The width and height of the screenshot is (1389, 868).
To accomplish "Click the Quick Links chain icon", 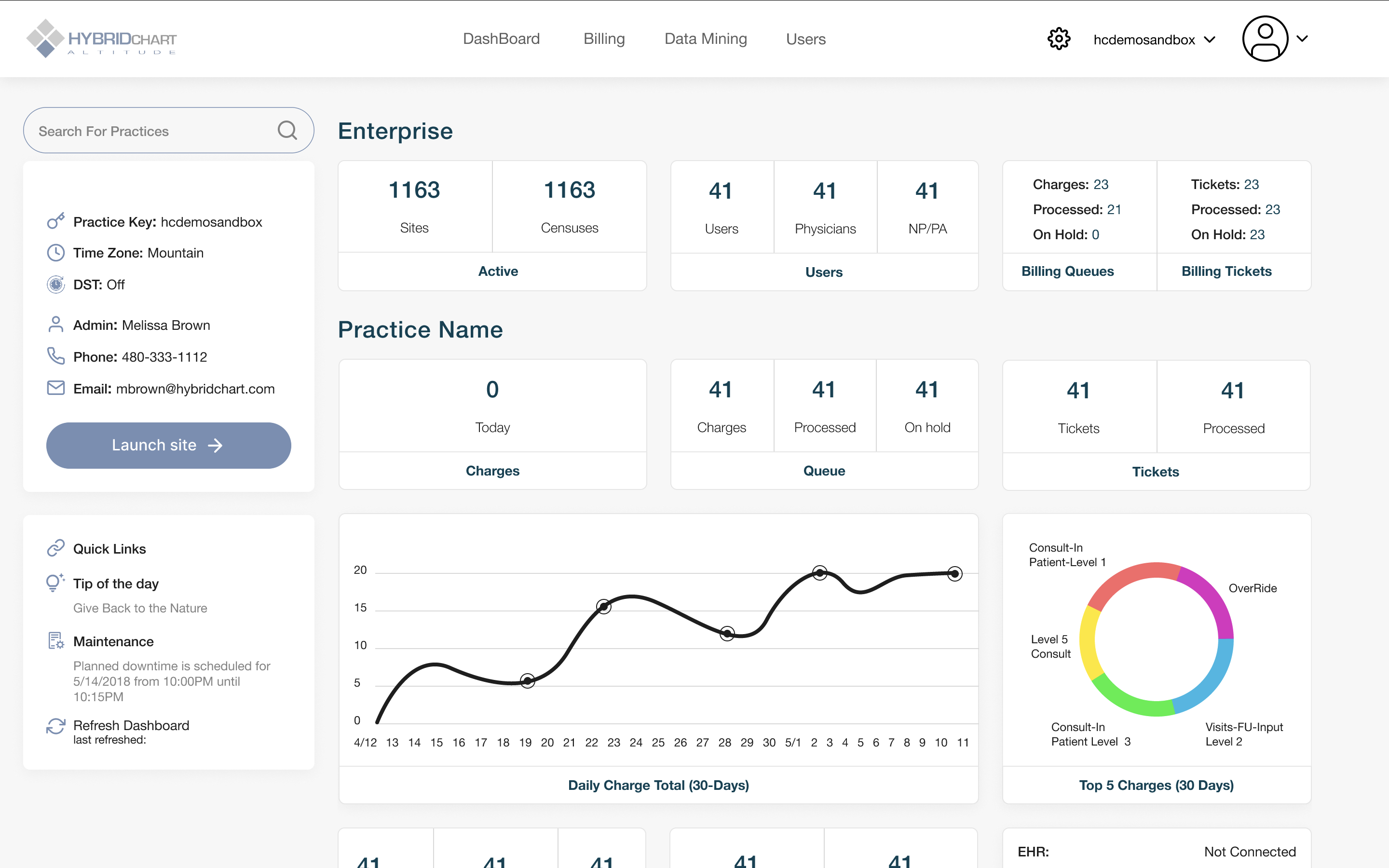I will click(55, 548).
